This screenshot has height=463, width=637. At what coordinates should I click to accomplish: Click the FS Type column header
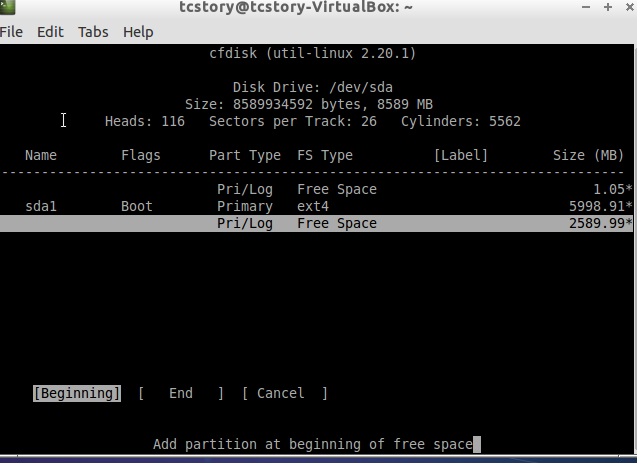click(325, 155)
